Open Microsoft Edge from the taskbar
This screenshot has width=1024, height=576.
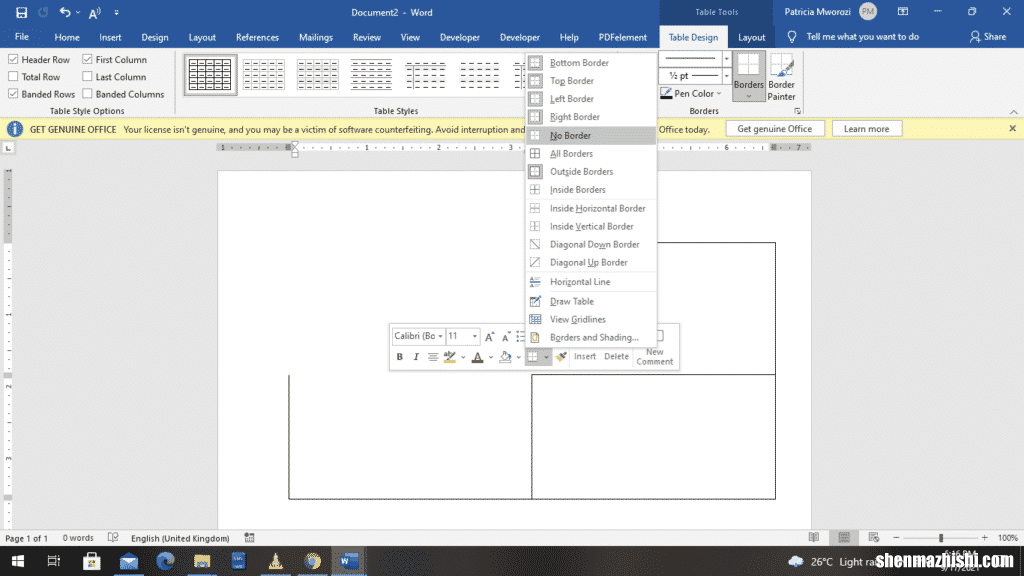[x=165, y=561]
